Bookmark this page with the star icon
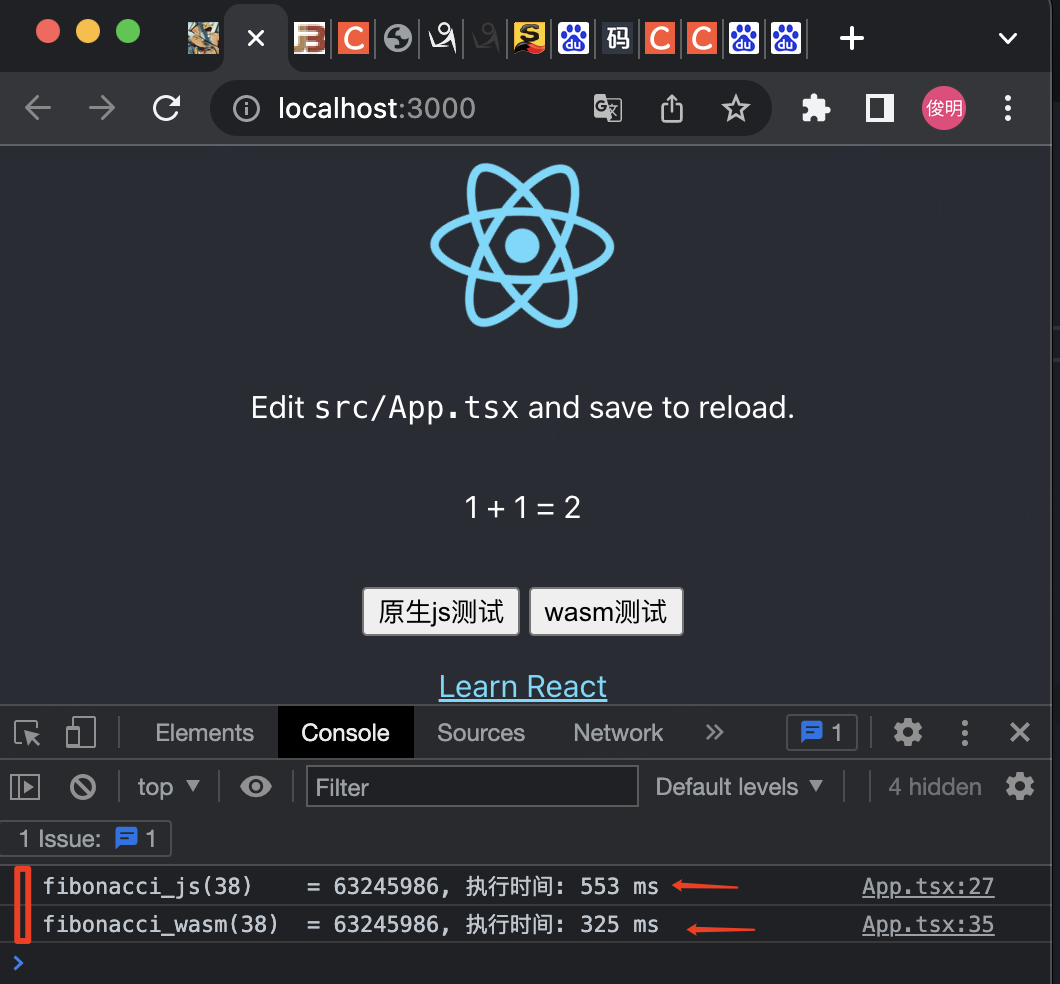Viewport: 1060px width, 984px height. coord(736,108)
